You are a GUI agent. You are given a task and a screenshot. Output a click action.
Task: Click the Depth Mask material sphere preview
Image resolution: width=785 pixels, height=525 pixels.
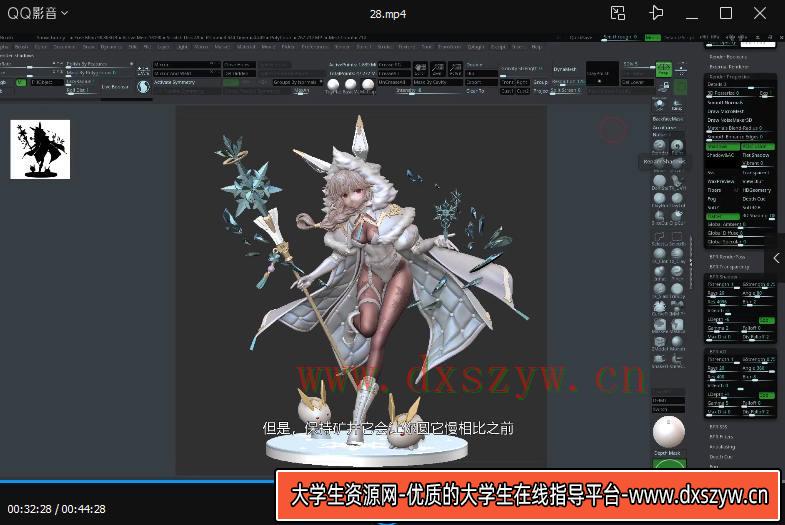click(x=669, y=431)
